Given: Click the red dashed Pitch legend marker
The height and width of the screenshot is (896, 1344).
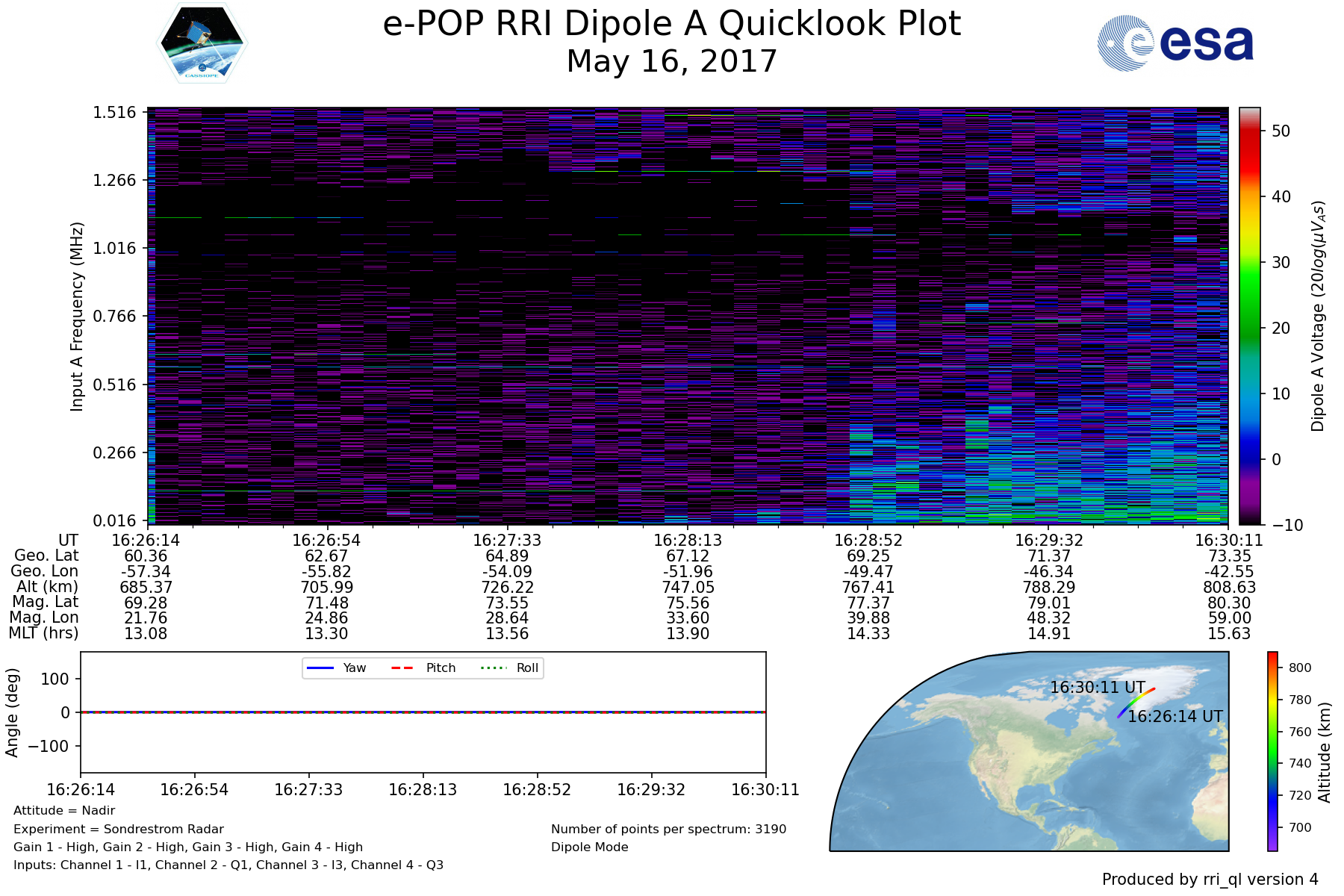Looking at the screenshot, I should (402, 668).
